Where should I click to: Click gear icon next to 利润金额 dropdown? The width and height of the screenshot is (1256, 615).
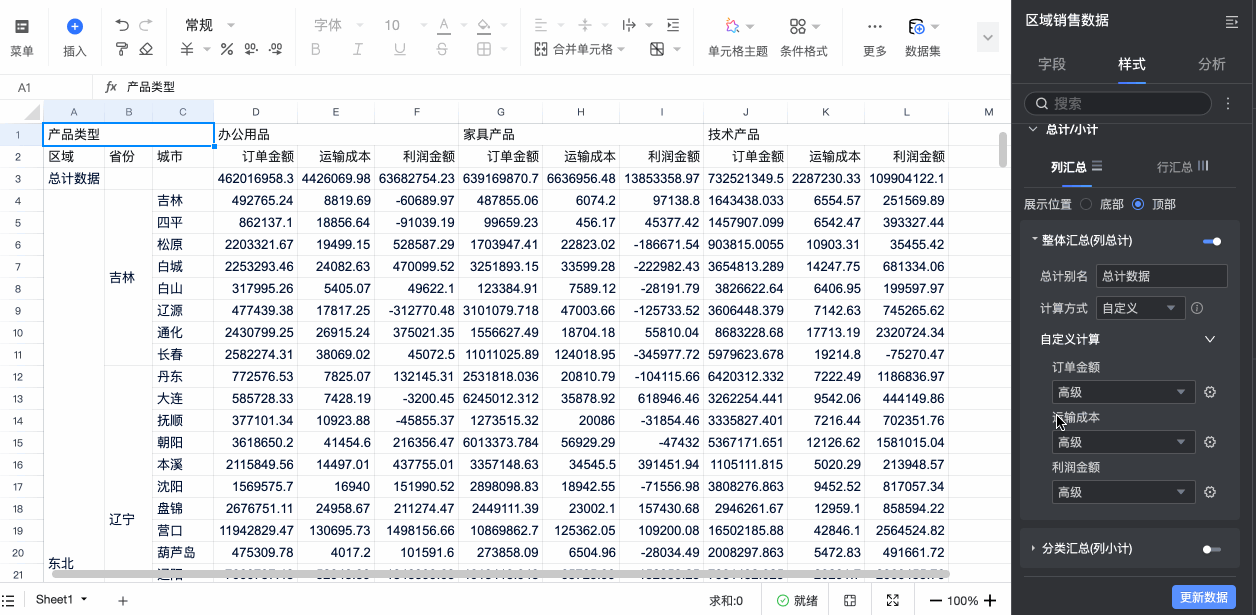1210,492
